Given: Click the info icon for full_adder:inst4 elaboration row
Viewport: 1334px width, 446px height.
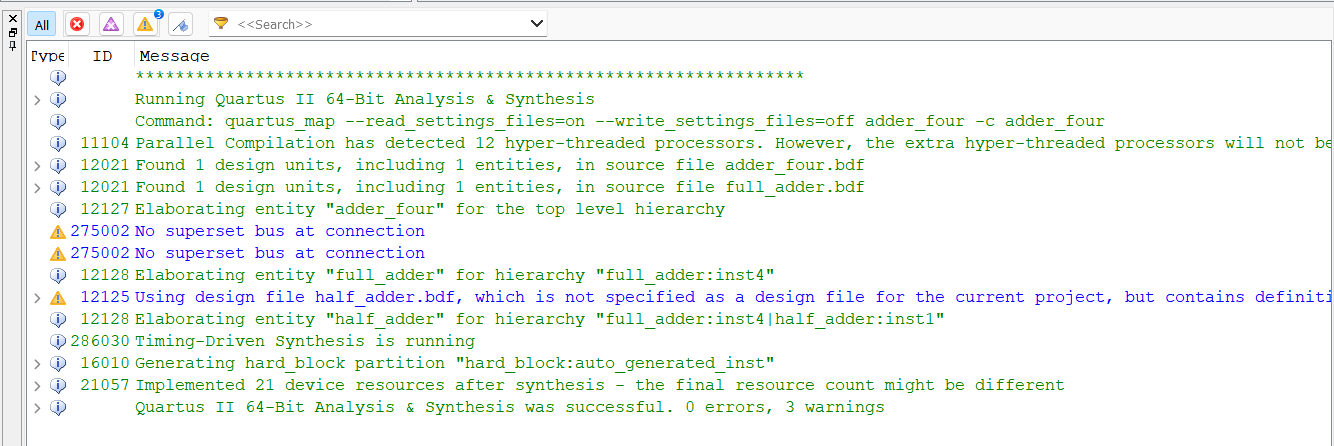Looking at the screenshot, I should click(x=58, y=275).
